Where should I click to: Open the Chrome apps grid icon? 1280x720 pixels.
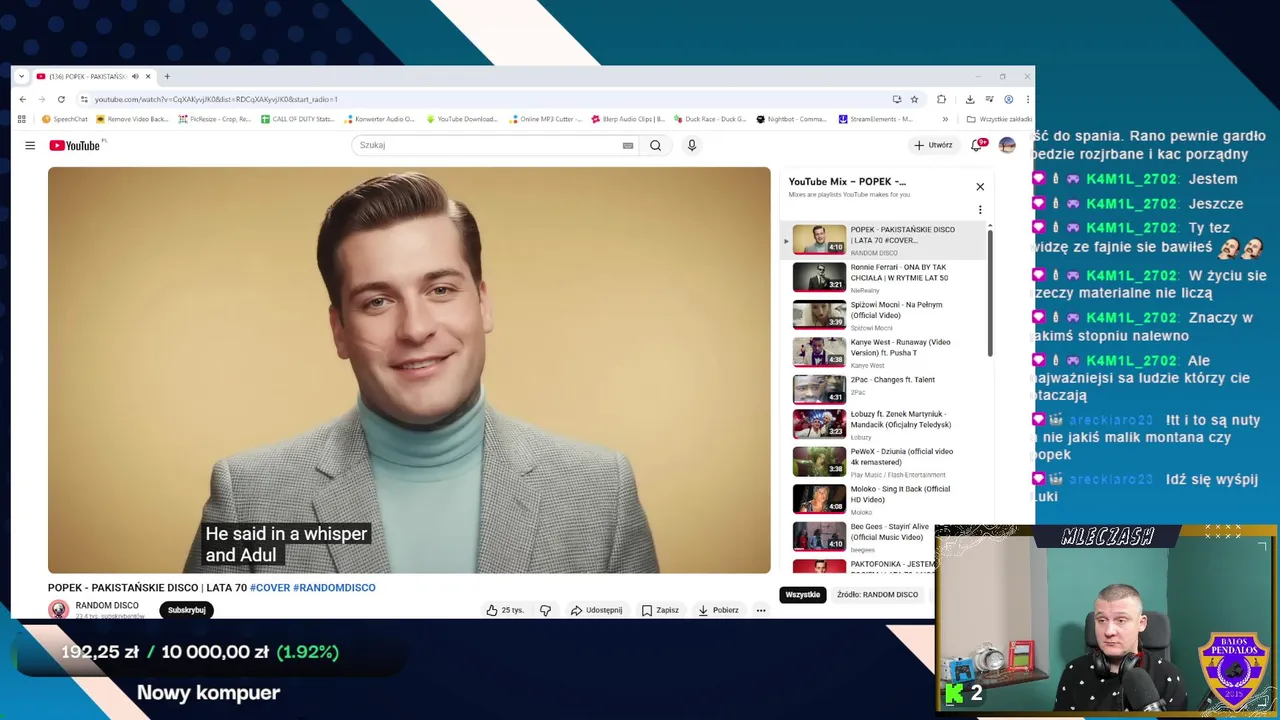(x=21, y=119)
